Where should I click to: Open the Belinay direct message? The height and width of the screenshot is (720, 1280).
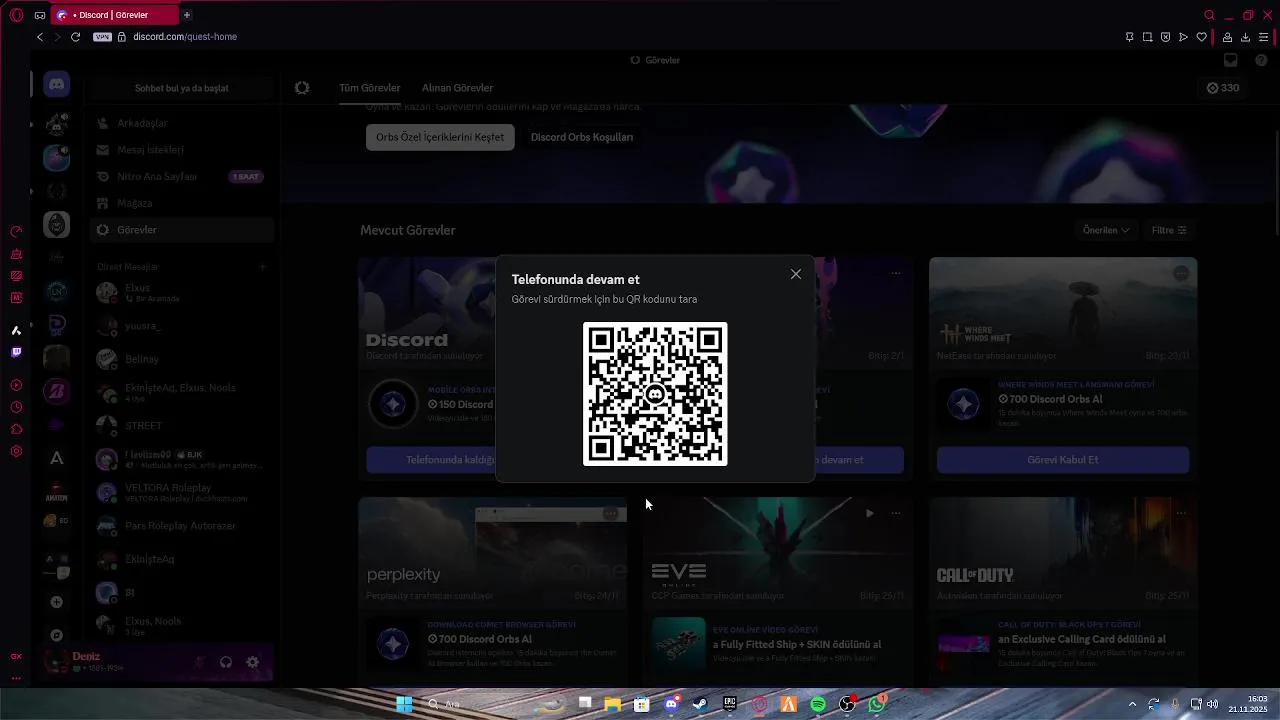coord(181,359)
